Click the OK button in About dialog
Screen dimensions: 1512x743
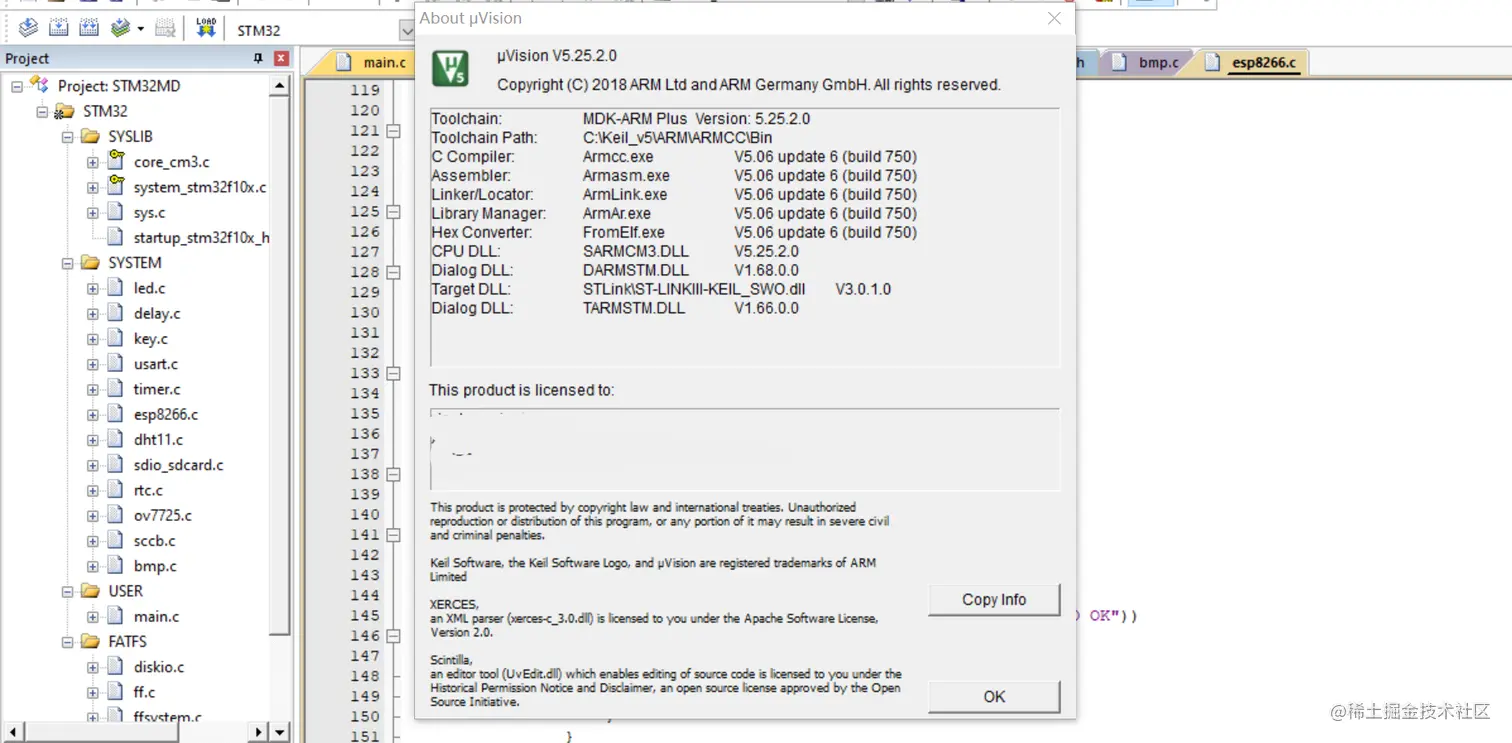coord(994,696)
